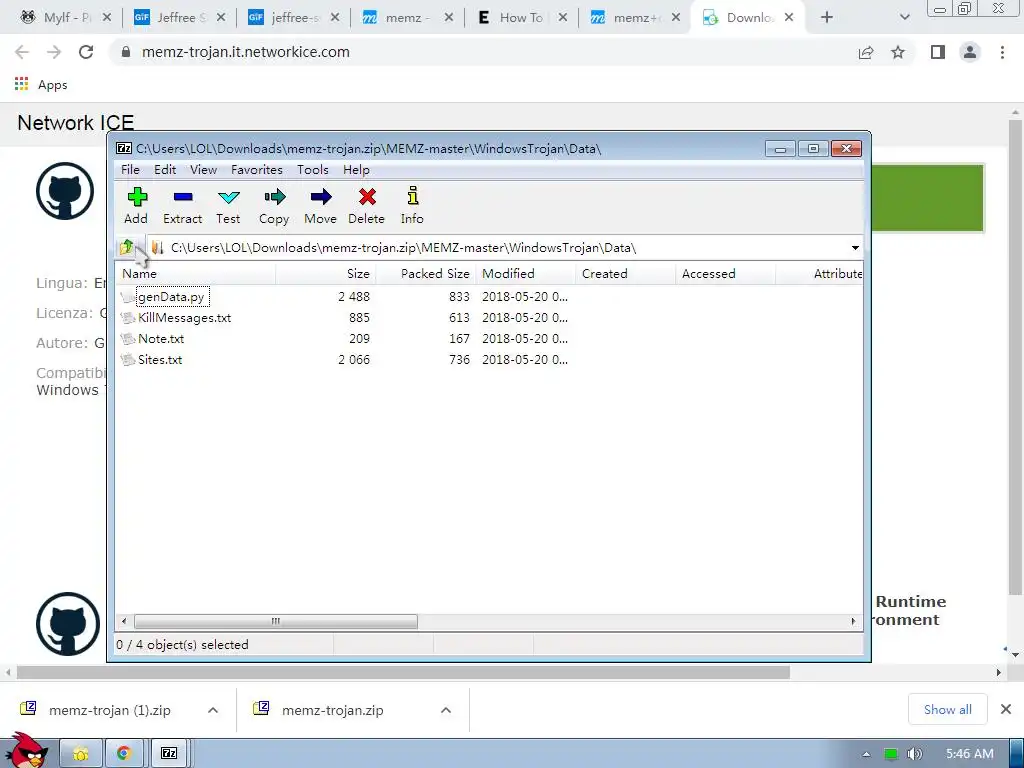Open the Chrome tab search dropdown
Screen dimensions: 1024x768
[x=904, y=18]
